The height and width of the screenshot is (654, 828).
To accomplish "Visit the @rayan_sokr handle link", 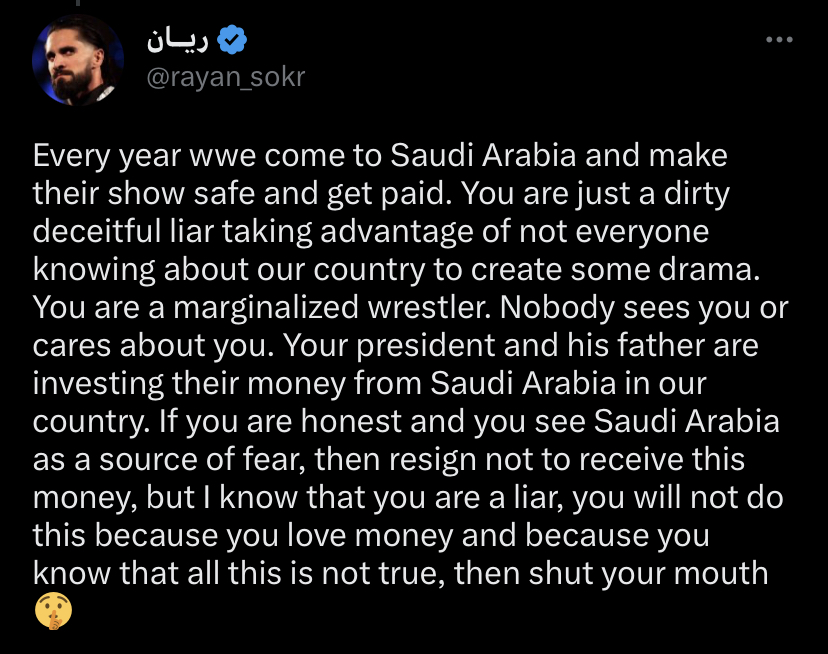I will [225, 77].
